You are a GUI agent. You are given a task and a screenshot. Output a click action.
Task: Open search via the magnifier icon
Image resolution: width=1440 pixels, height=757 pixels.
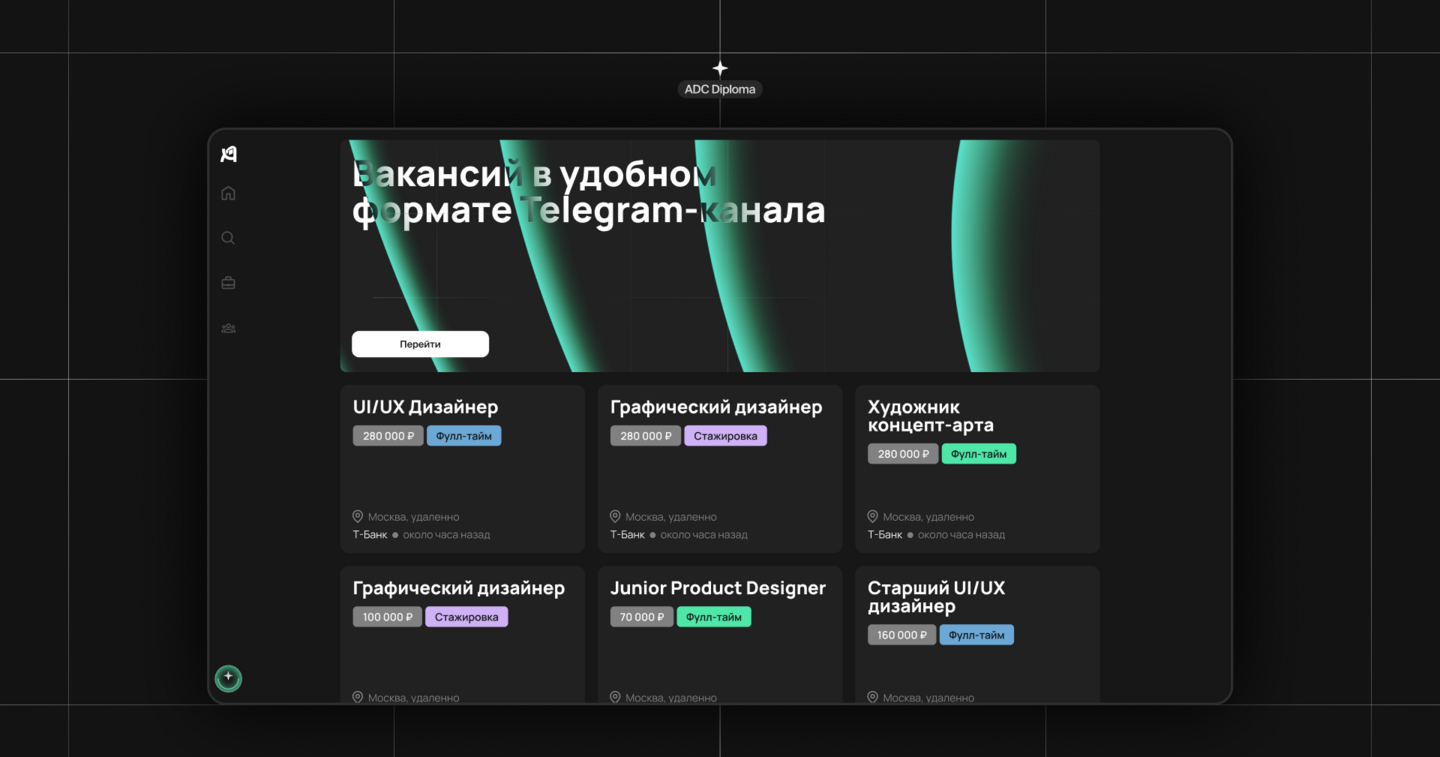pyautogui.click(x=228, y=238)
